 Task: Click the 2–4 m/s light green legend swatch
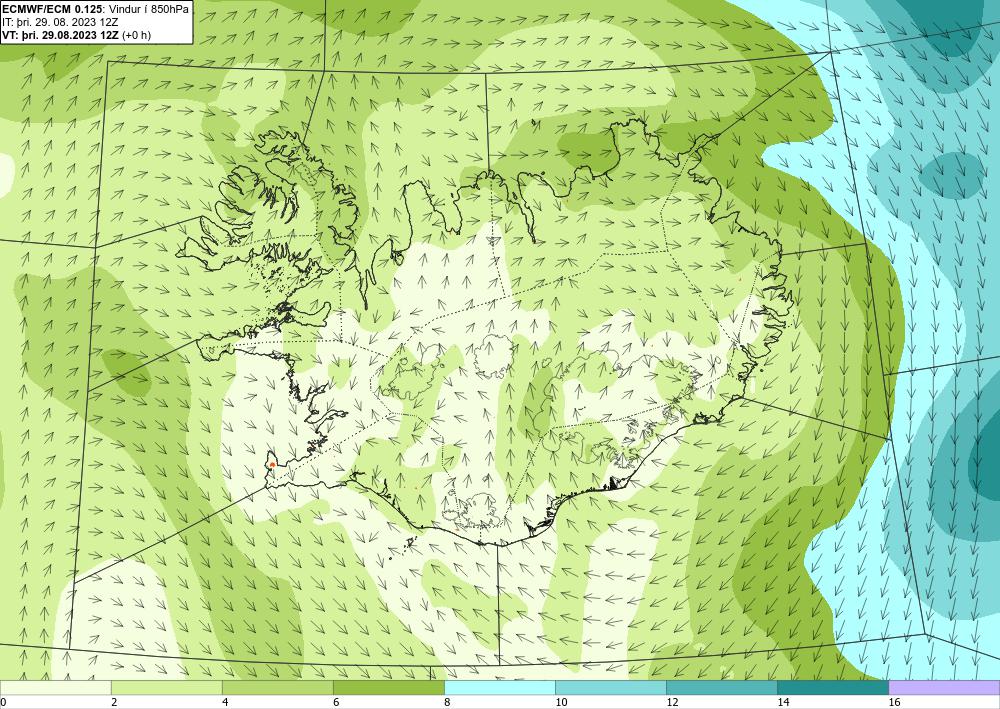click(166, 687)
